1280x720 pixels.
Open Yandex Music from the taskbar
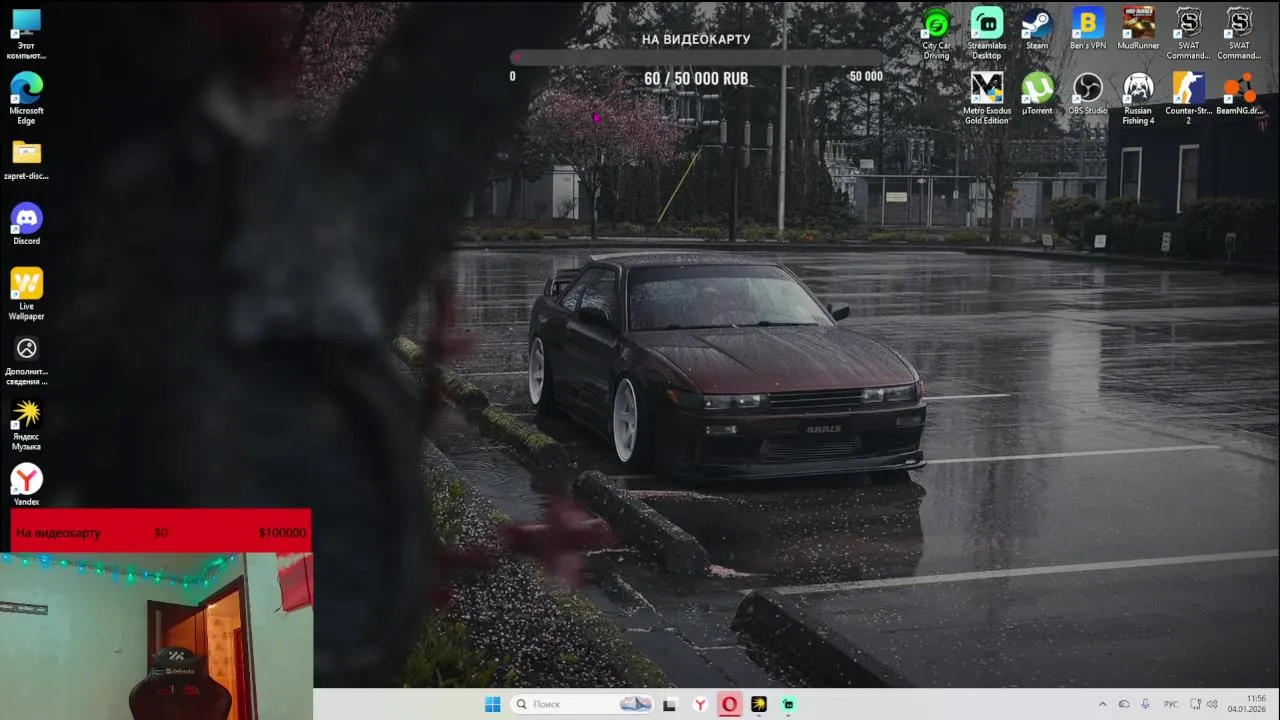tap(759, 704)
